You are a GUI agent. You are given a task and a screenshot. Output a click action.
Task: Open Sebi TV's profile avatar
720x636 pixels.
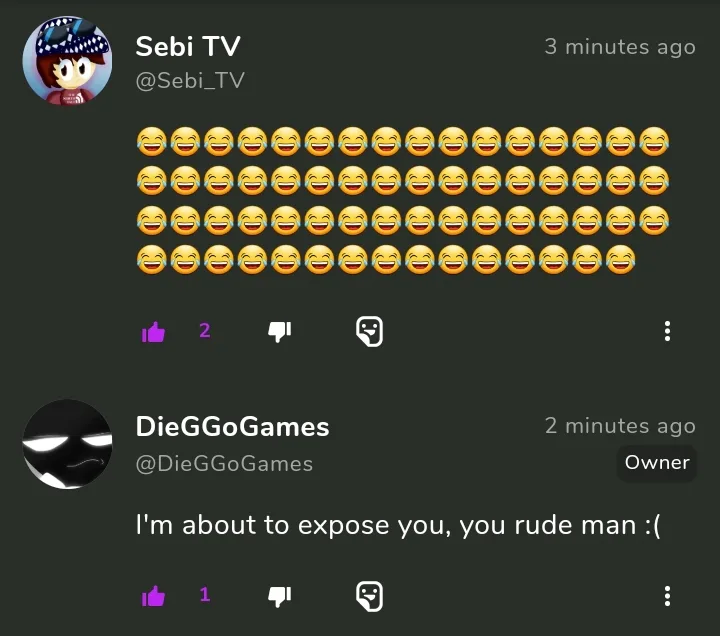pos(68,61)
